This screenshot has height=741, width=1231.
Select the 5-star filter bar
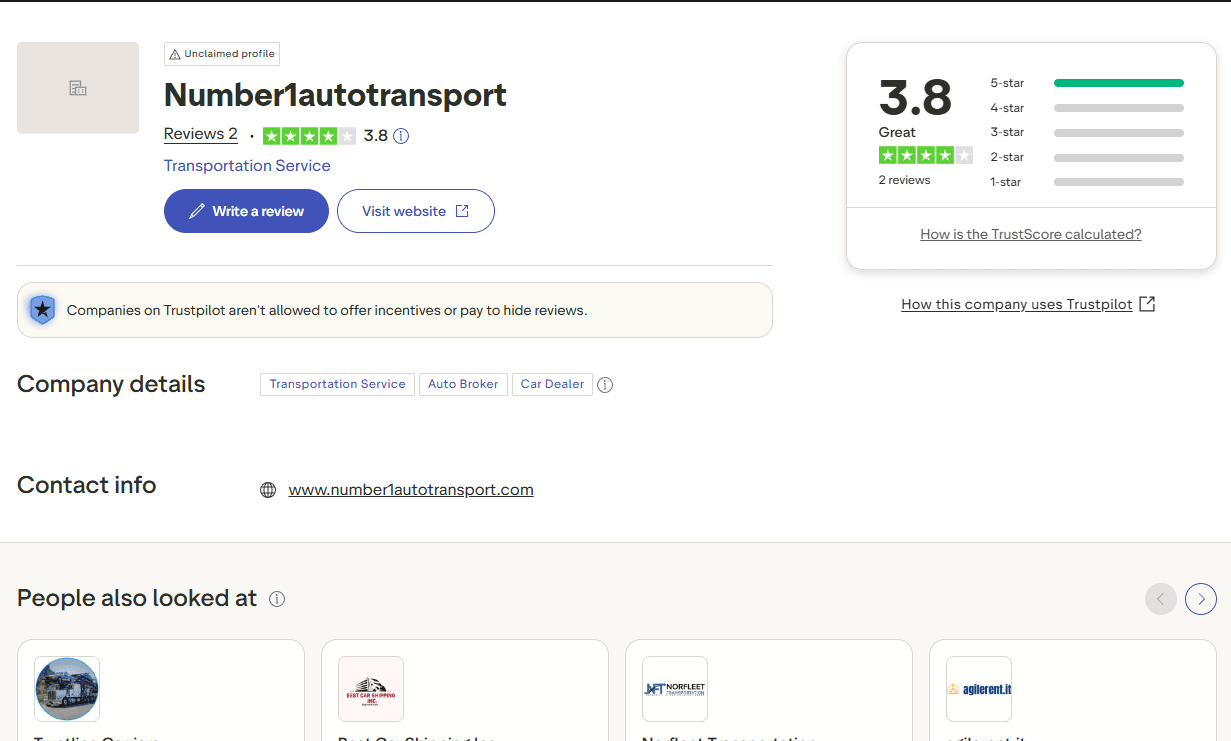(x=1118, y=82)
